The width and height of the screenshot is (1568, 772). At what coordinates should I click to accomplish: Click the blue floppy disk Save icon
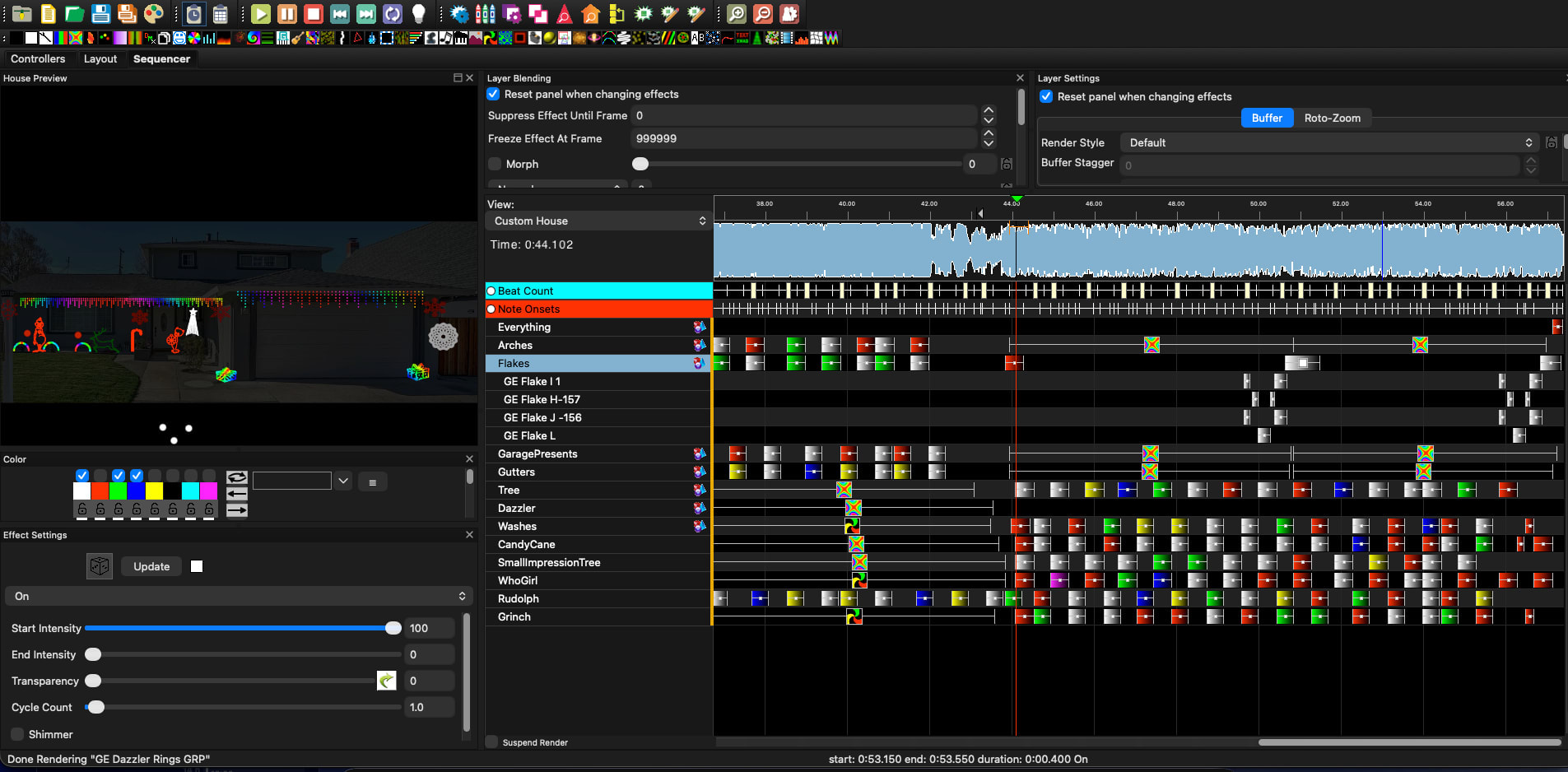pos(100,14)
